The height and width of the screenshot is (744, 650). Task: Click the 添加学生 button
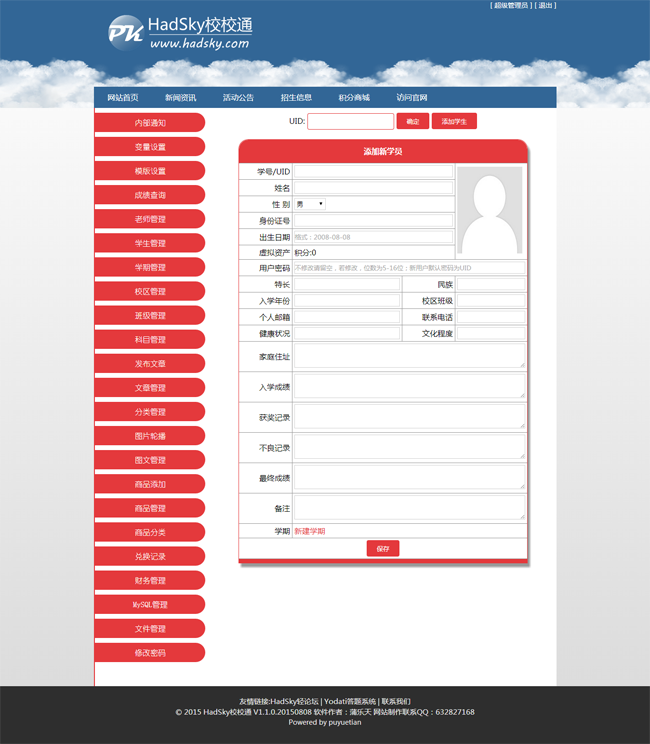click(x=454, y=121)
